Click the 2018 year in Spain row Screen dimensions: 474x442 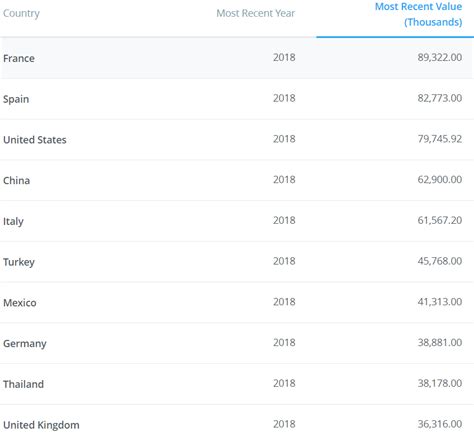pyautogui.click(x=284, y=98)
